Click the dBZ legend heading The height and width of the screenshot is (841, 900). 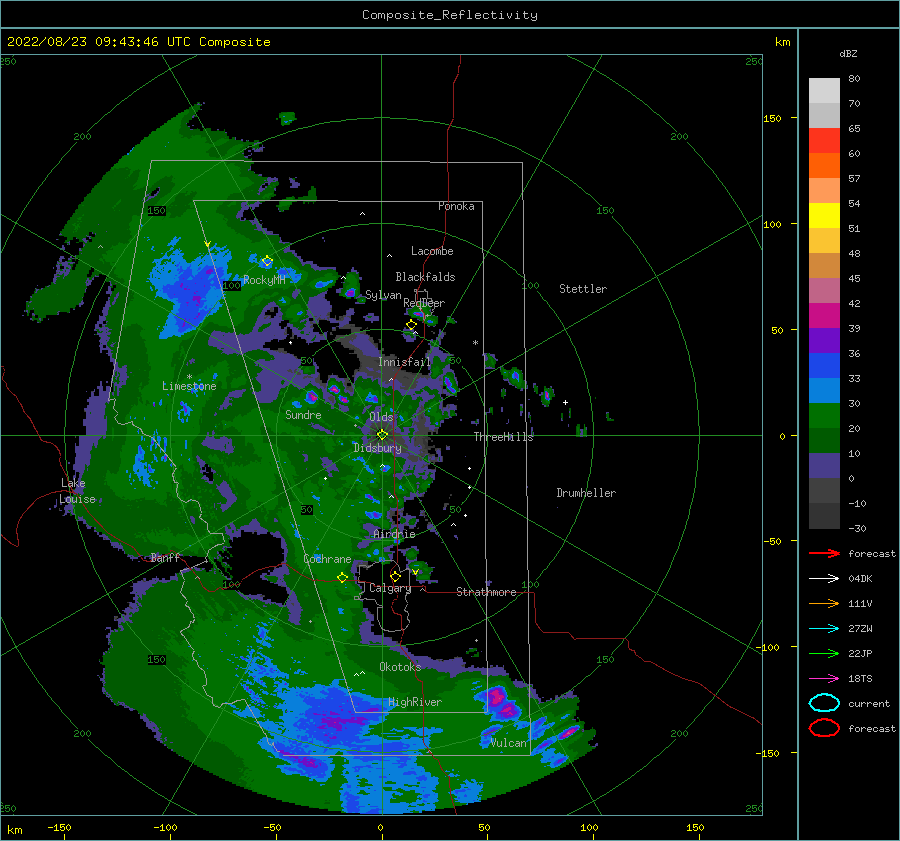click(848, 53)
